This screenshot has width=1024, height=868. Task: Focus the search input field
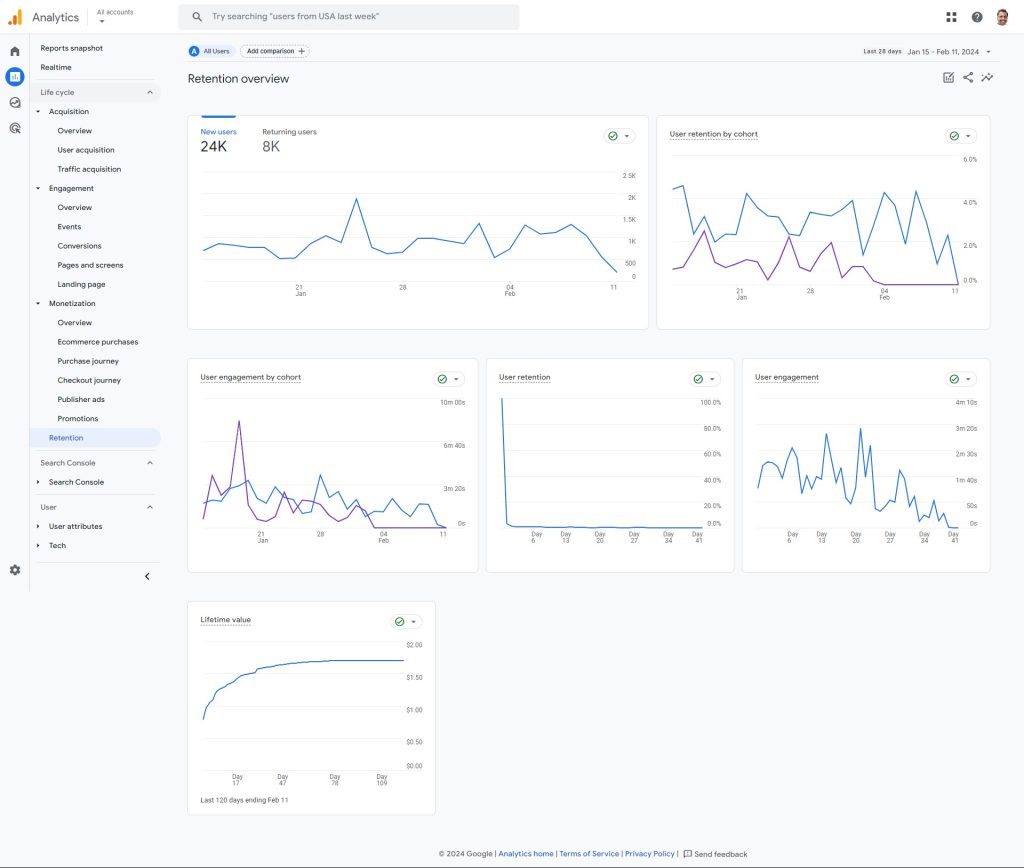tap(349, 17)
